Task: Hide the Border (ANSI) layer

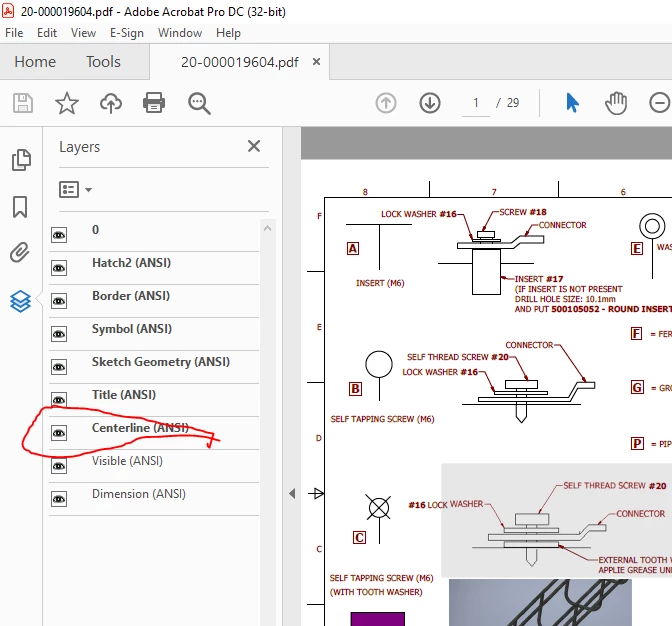Action: point(59,301)
